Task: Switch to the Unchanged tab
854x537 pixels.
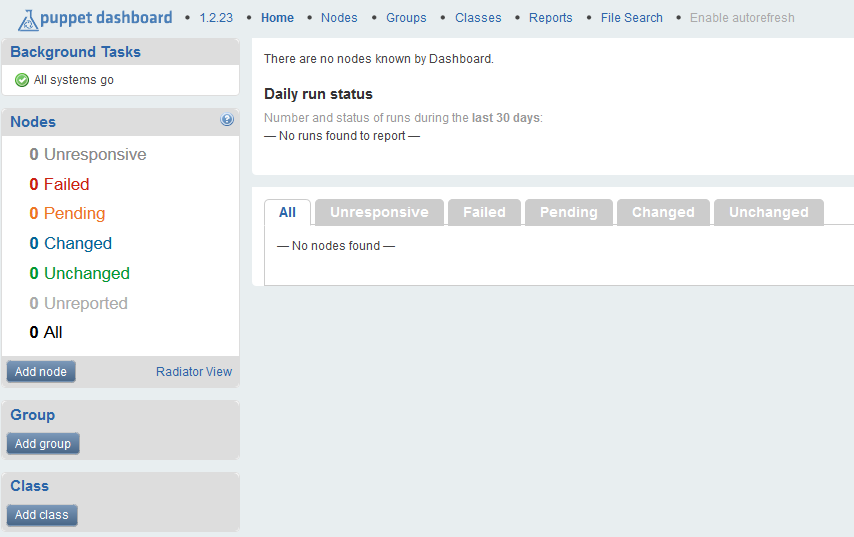Action: (768, 212)
